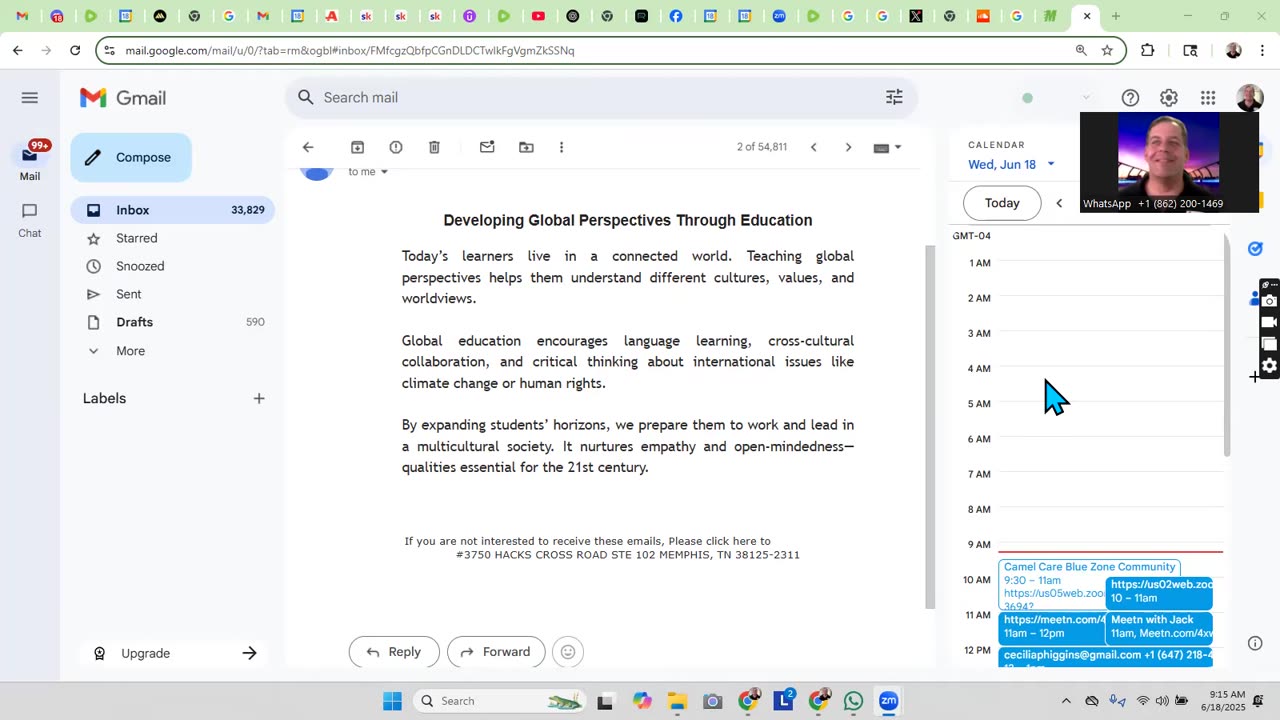This screenshot has width=1280, height=720.
Task: Move this email to a folder
Action: [526, 147]
